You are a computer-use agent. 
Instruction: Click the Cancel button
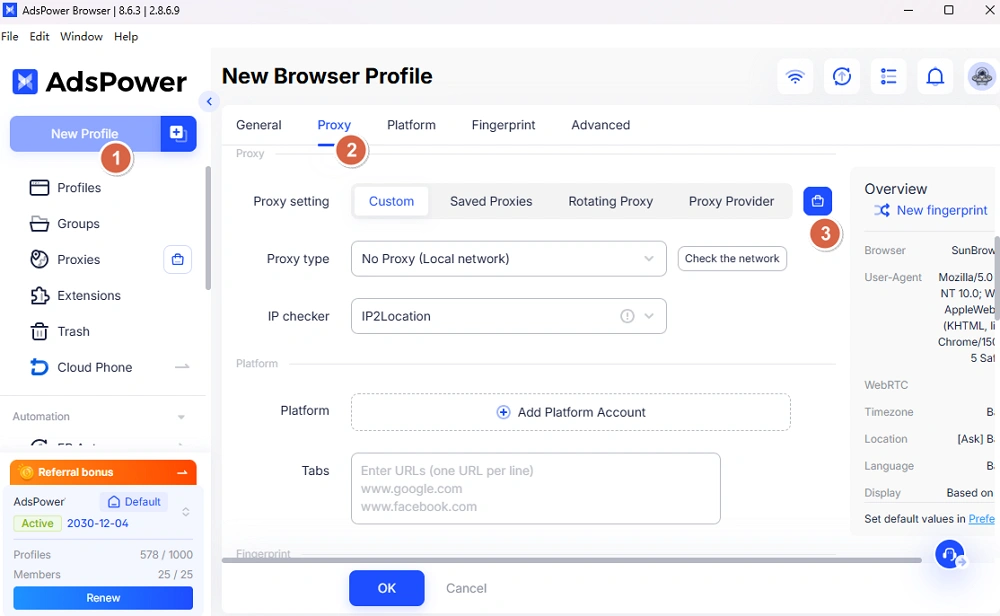[466, 589]
